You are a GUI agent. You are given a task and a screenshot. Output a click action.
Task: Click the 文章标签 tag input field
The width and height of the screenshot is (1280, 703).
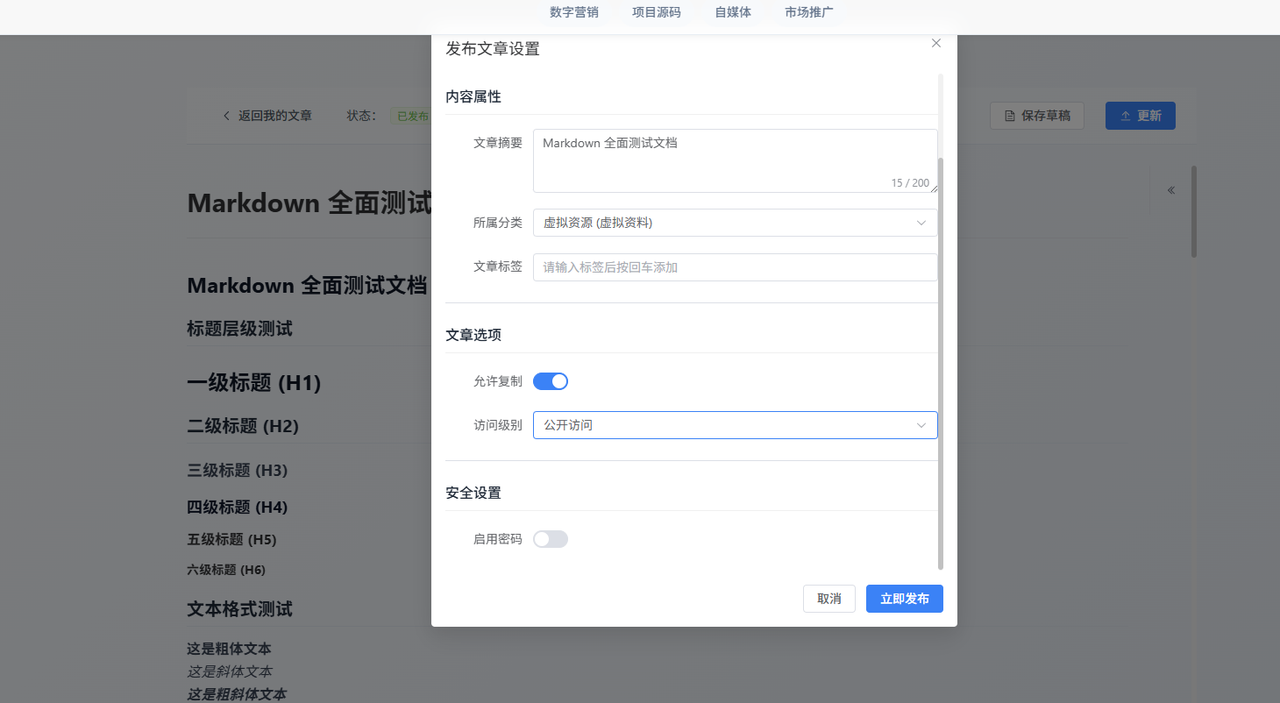(x=735, y=267)
